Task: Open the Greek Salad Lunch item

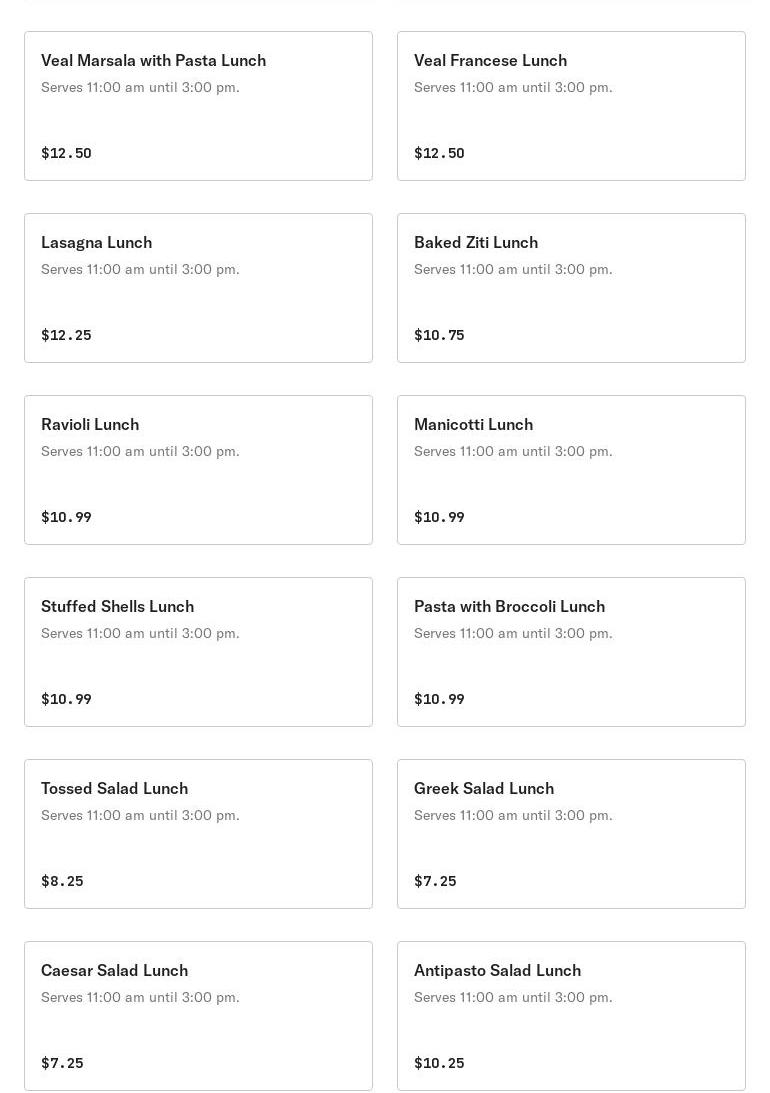Action: [x=571, y=834]
